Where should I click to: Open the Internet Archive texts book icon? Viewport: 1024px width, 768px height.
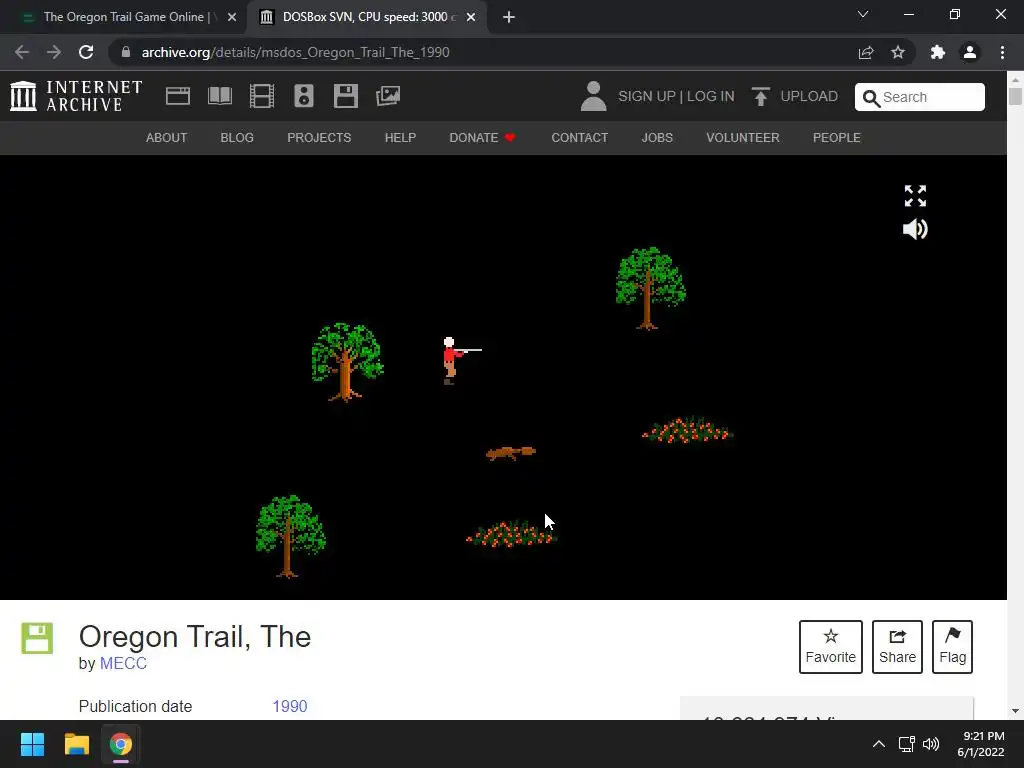[219, 96]
